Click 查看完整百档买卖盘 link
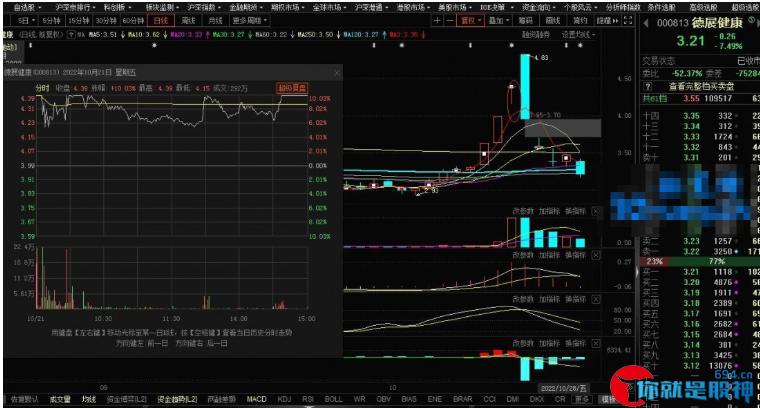760x409 pixels. [x=701, y=87]
